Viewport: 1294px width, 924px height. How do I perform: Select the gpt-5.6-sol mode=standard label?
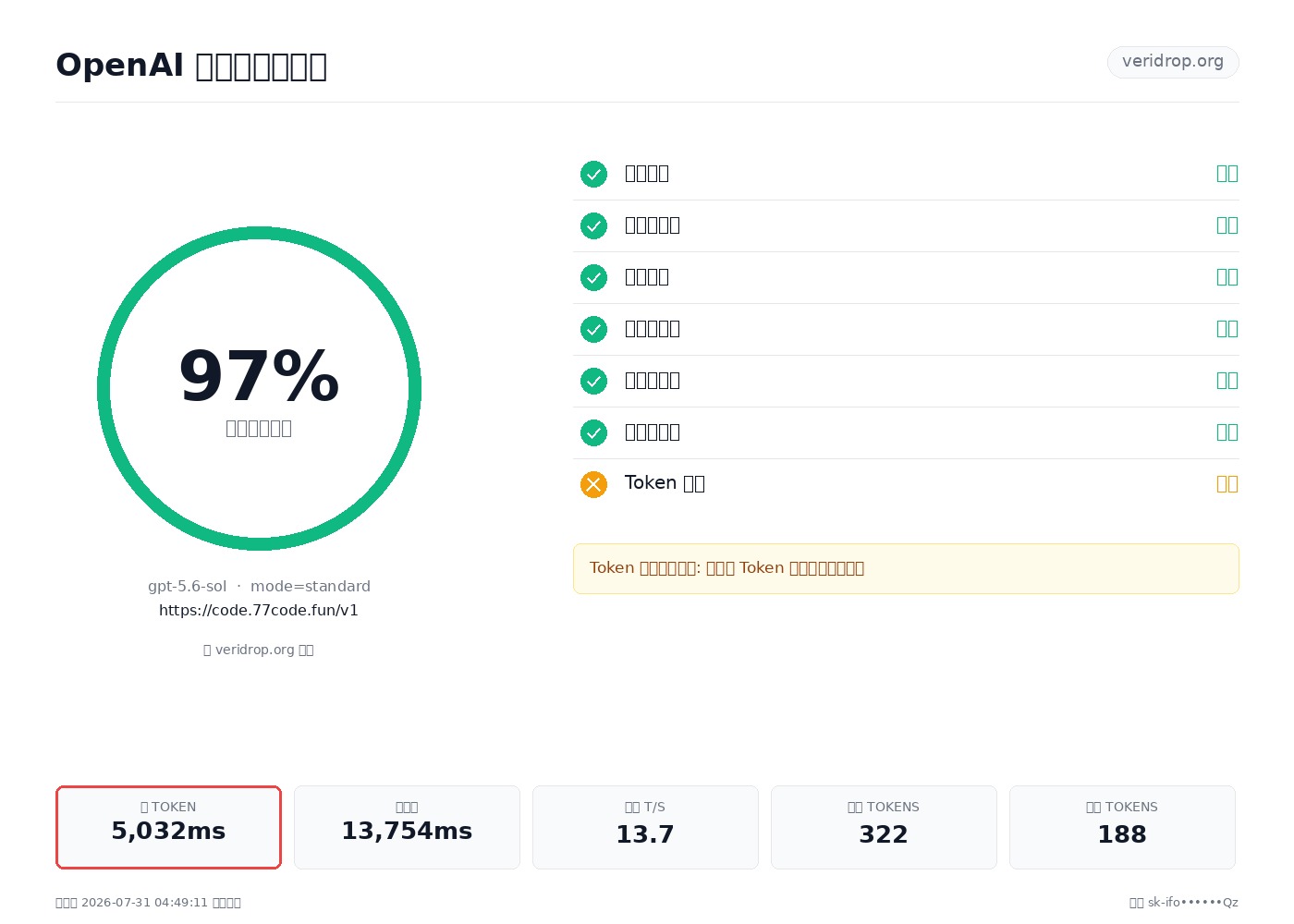click(259, 586)
